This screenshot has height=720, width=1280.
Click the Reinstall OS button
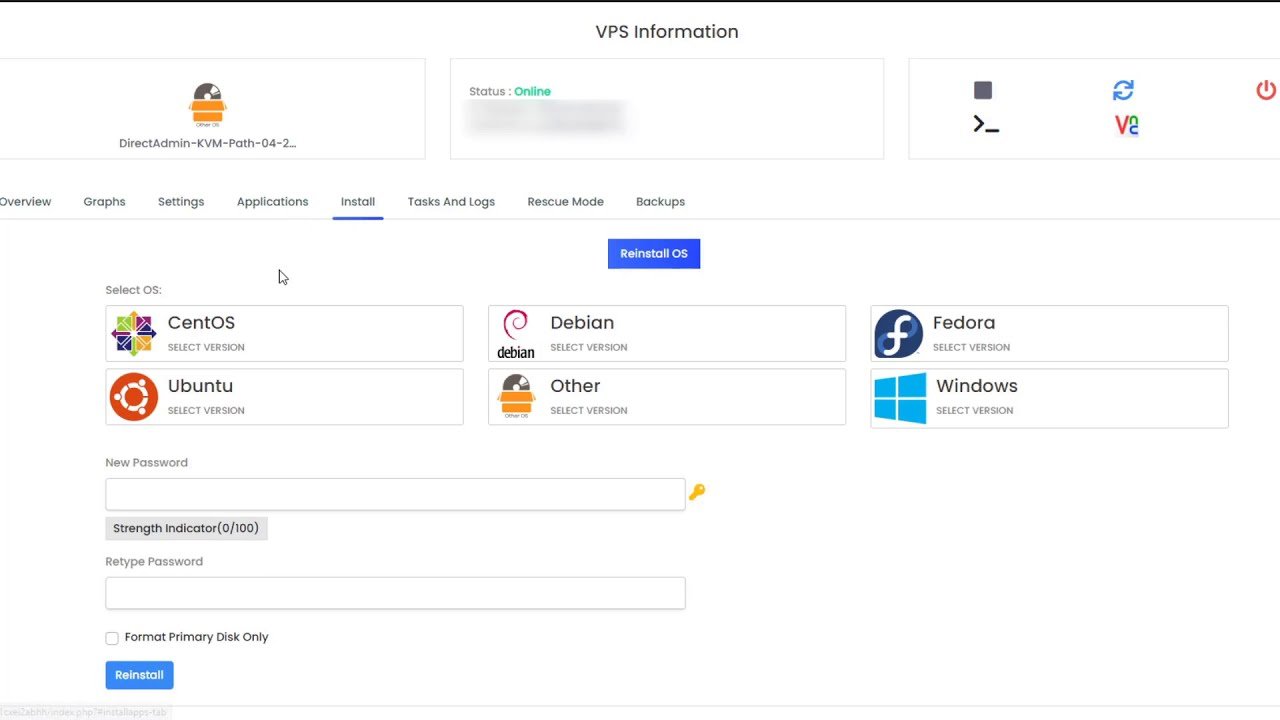point(654,254)
